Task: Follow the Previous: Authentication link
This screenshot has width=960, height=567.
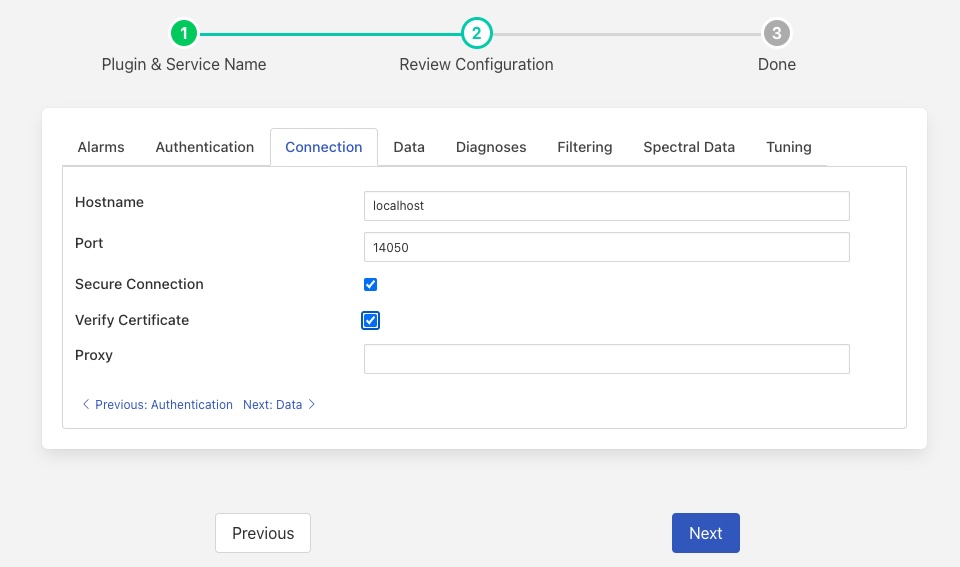Action: tap(158, 405)
